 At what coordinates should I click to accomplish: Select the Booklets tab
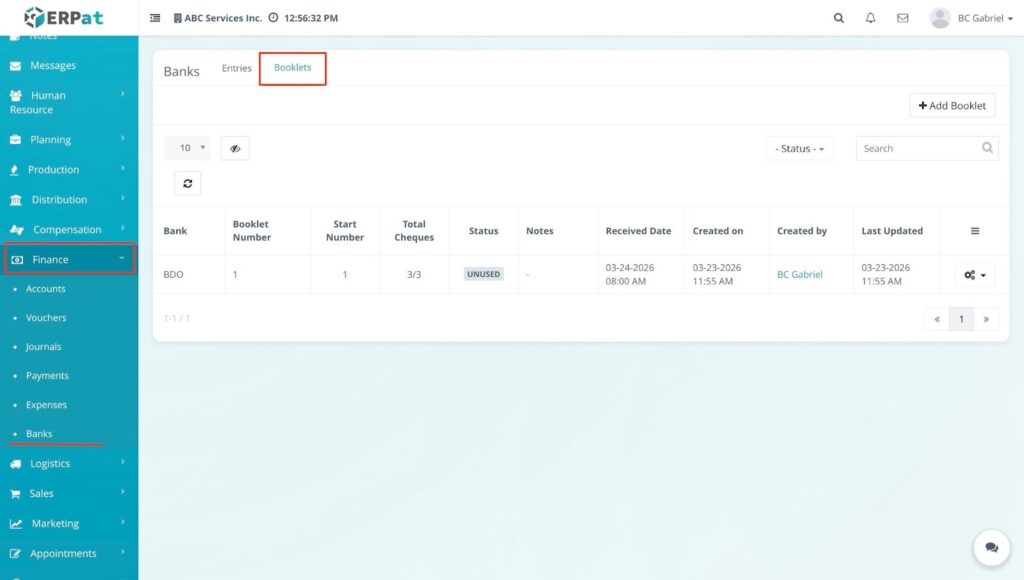click(293, 68)
